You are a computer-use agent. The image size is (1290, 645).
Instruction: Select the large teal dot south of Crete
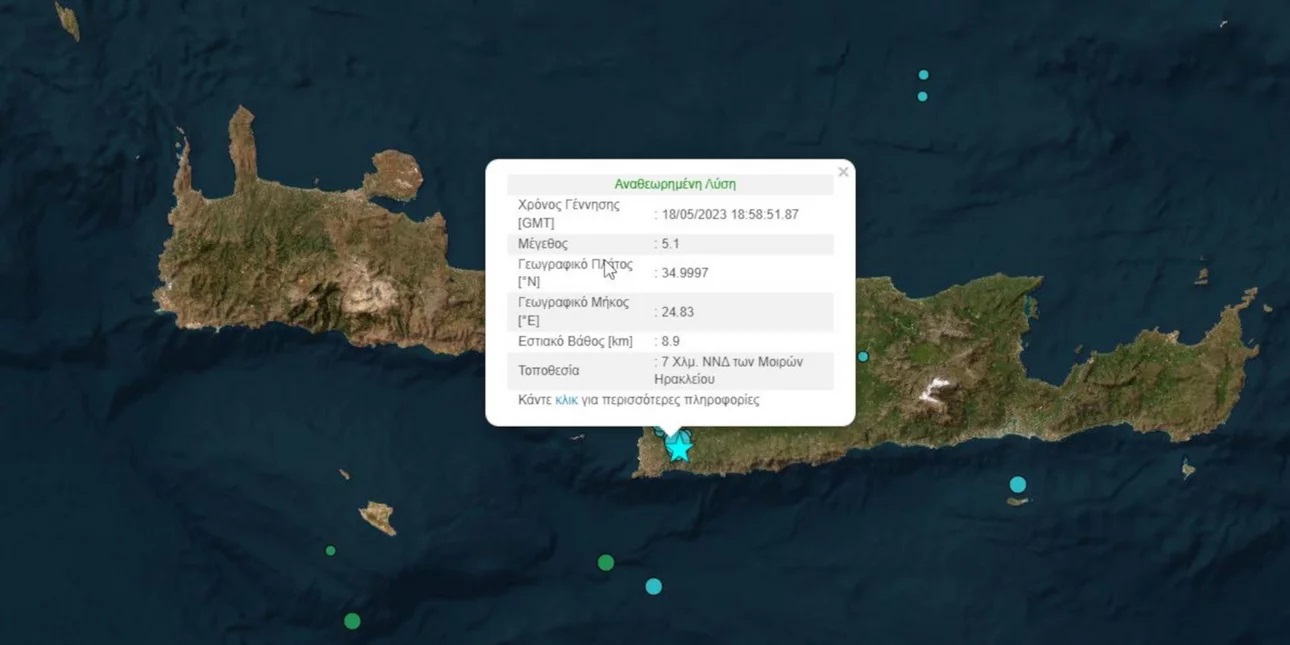[653, 585]
